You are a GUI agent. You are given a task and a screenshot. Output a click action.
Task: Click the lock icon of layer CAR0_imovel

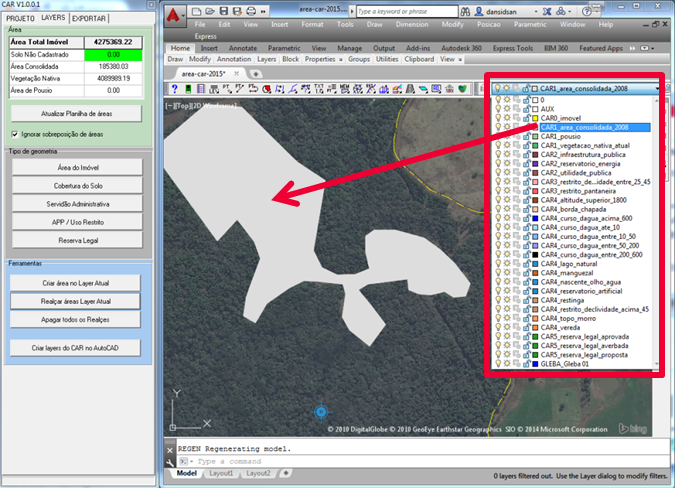(x=526, y=118)
